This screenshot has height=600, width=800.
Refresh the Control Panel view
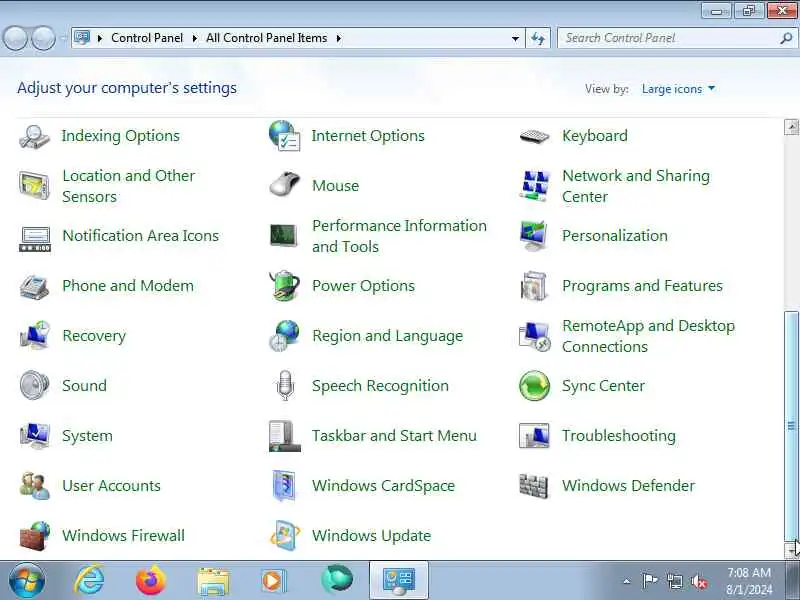pos(538,38)
